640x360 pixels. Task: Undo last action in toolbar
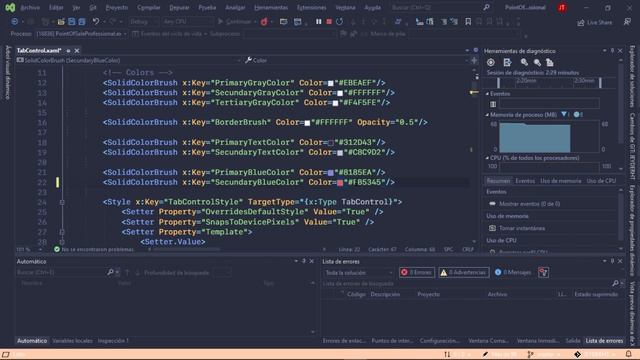tap(96, 22)
